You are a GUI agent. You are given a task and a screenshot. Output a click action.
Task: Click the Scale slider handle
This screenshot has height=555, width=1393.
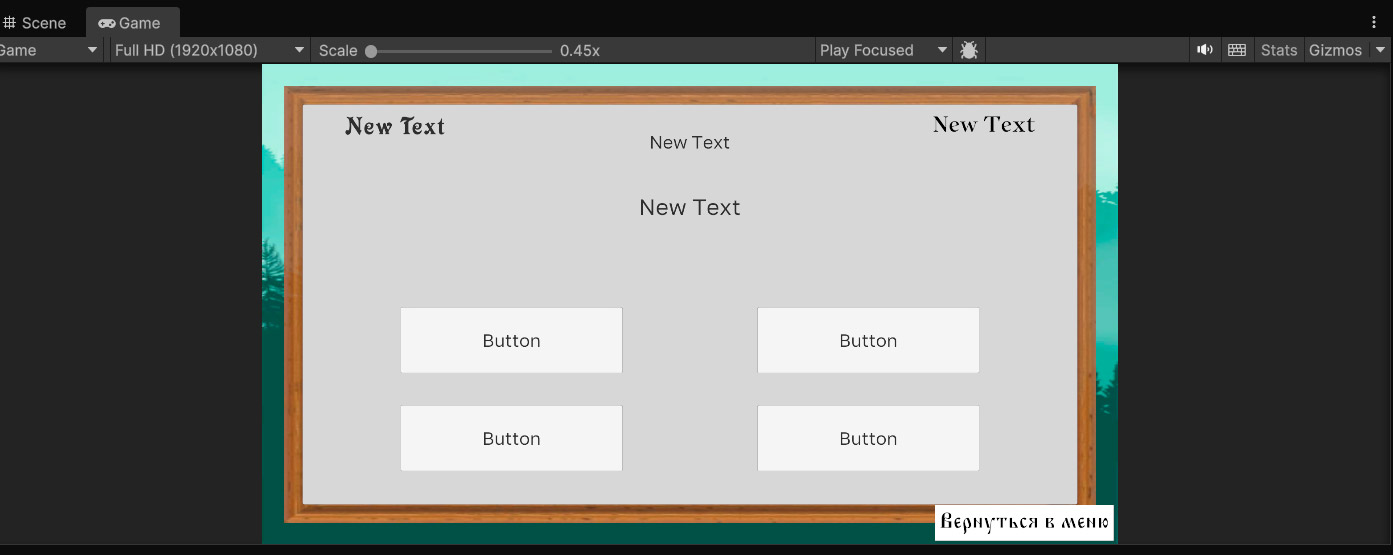[371, 51]
